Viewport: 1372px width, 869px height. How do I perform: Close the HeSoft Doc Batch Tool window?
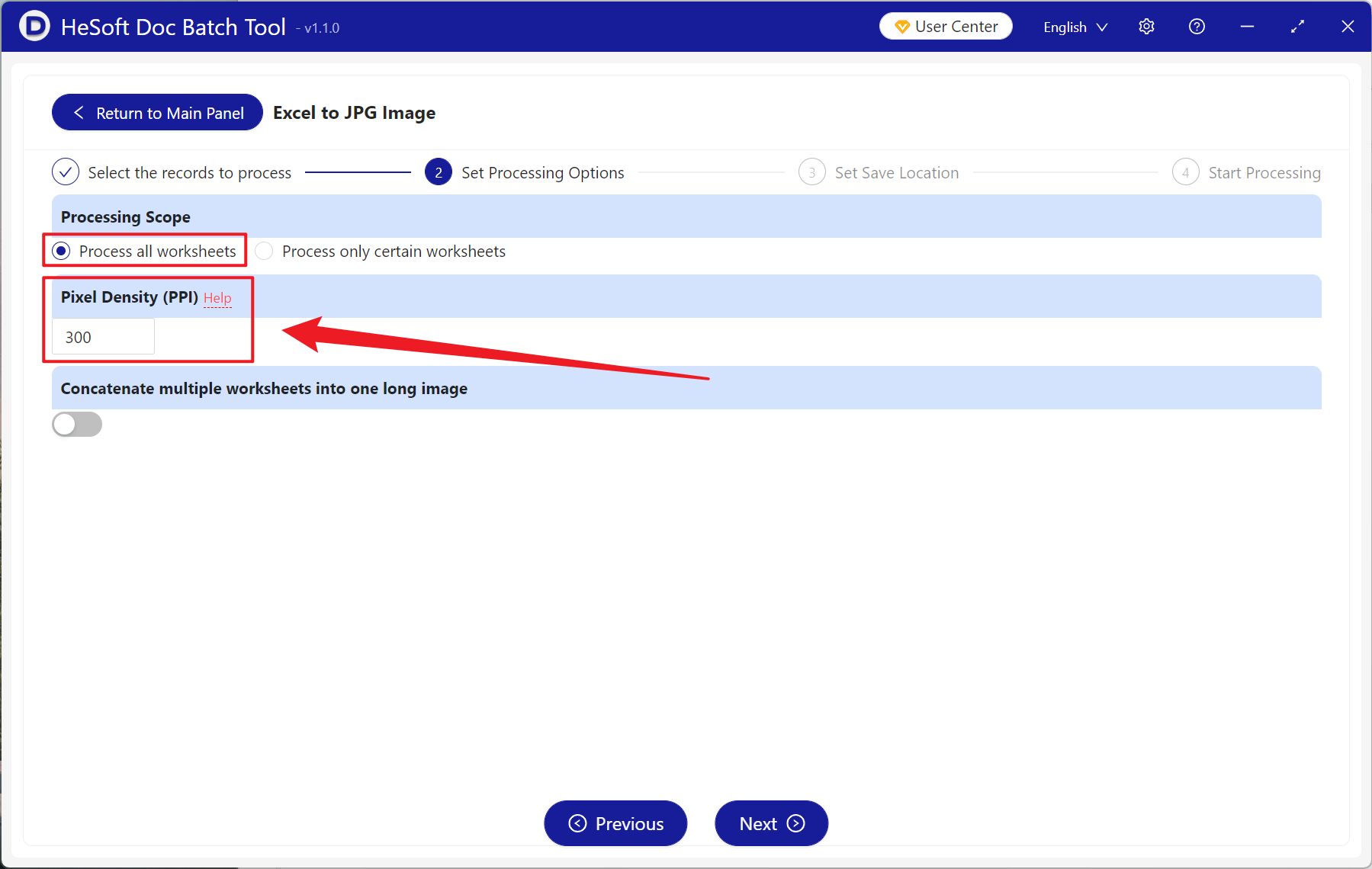tap(1348, 27)
